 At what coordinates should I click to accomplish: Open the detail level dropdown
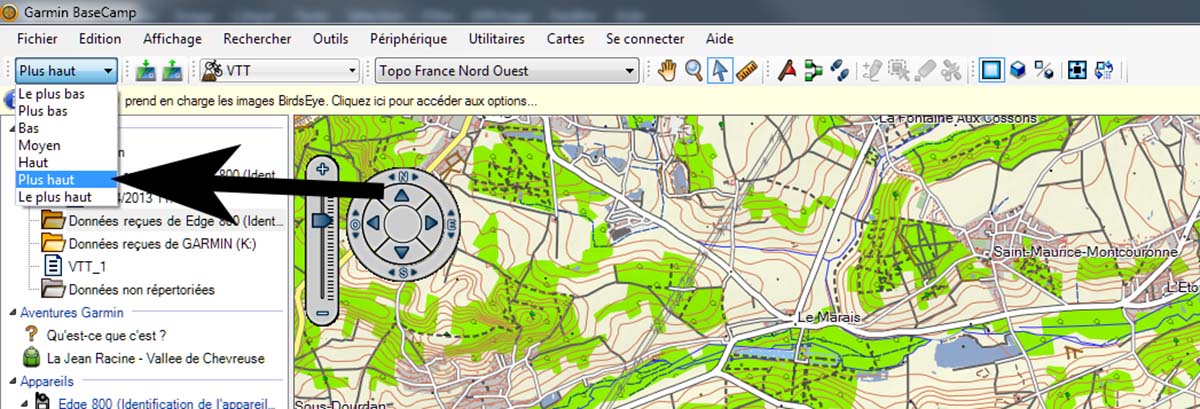pyautogui.click(x=67, y=71)
